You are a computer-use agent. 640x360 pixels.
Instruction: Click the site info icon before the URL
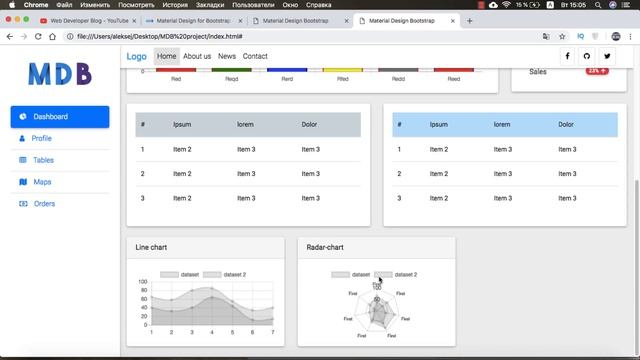pyautogui.click(x=70, y=36)
